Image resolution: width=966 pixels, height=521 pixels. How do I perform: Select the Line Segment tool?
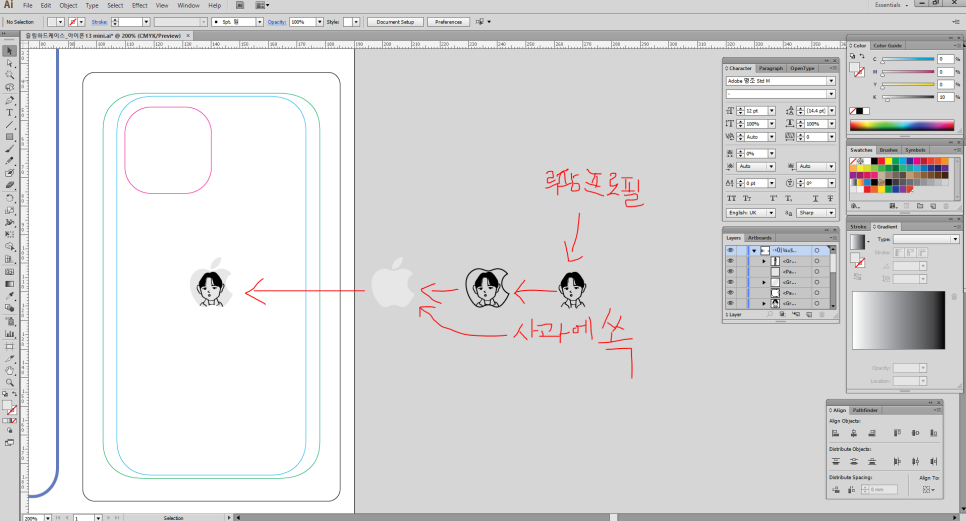point(9,125)
